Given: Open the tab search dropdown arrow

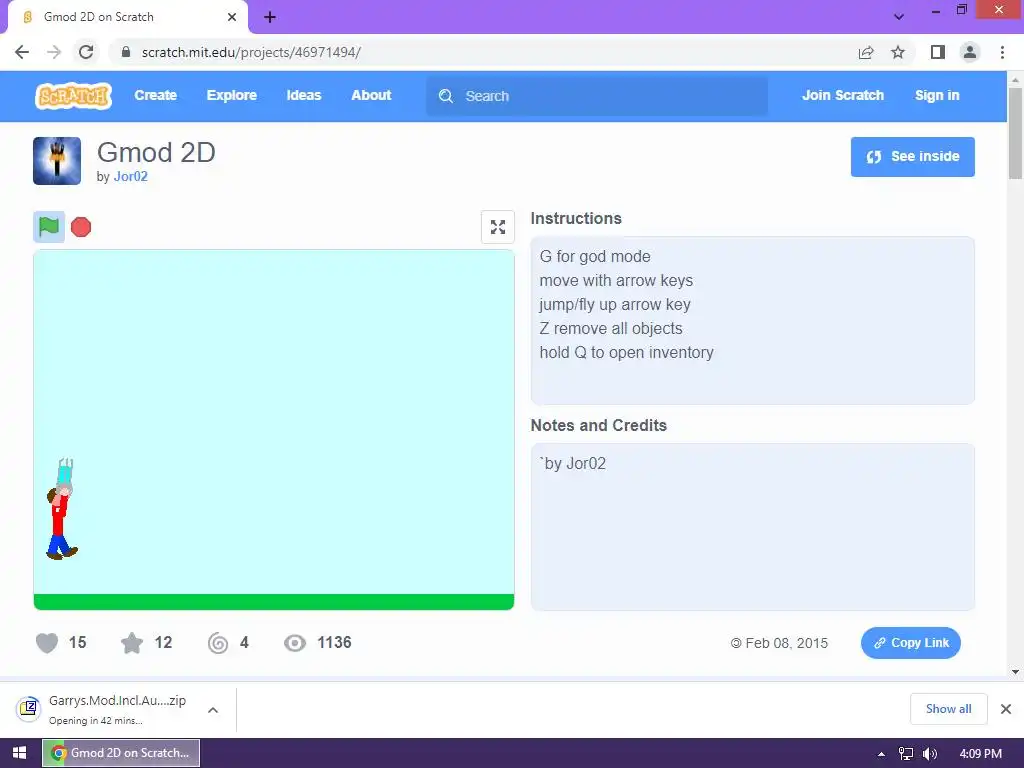Looking at the screenshot, I should coord(899,17).
